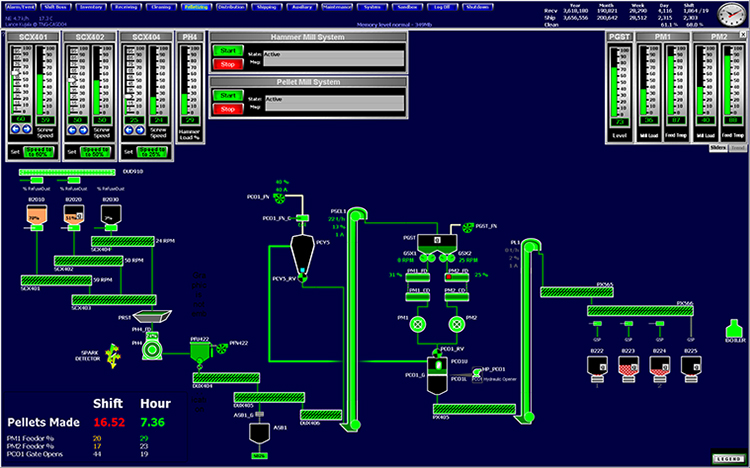
Task: Click the PM1 pellet mill icon
Action: pos(418,324)
